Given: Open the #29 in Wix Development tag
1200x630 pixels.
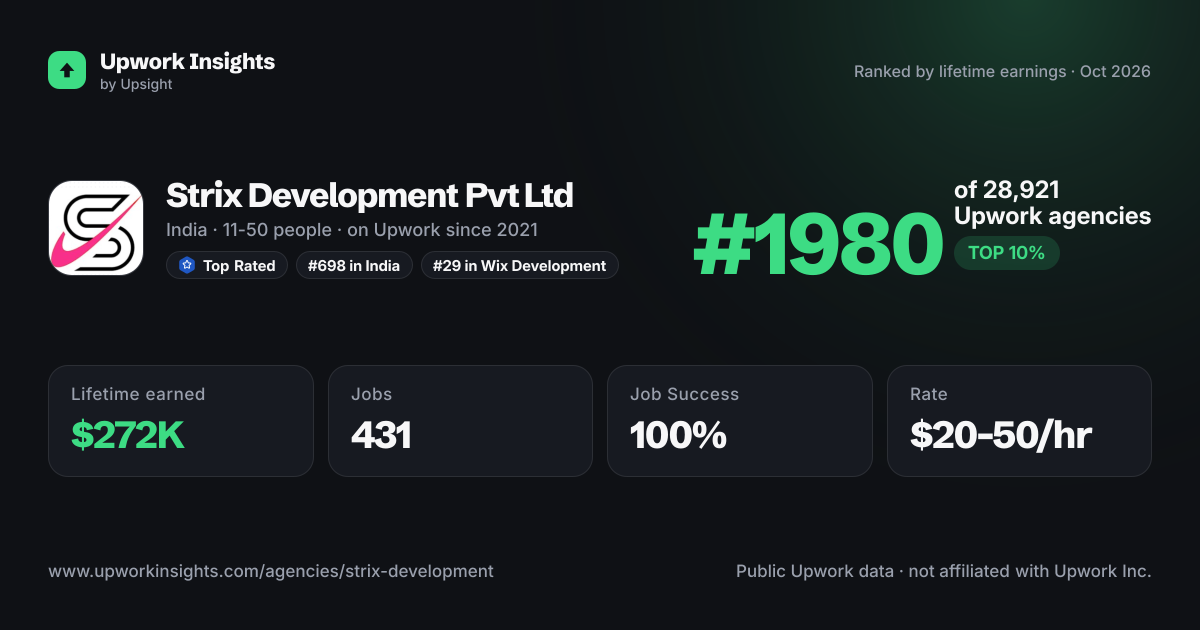Looking at the screenshot, I should (x=520, y=265).
